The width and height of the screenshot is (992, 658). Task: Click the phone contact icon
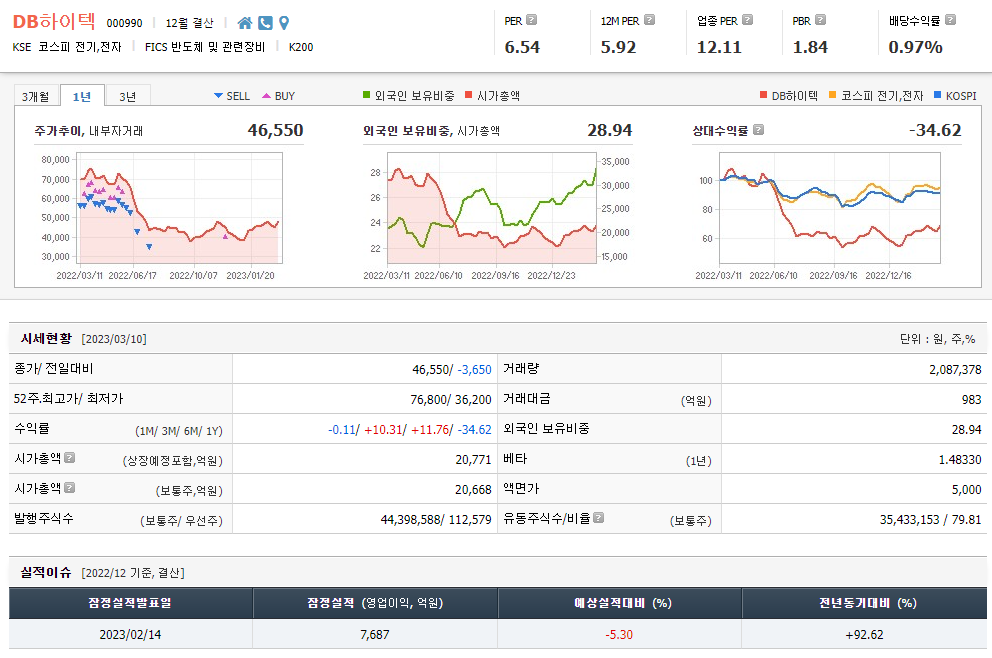[265, 23]
